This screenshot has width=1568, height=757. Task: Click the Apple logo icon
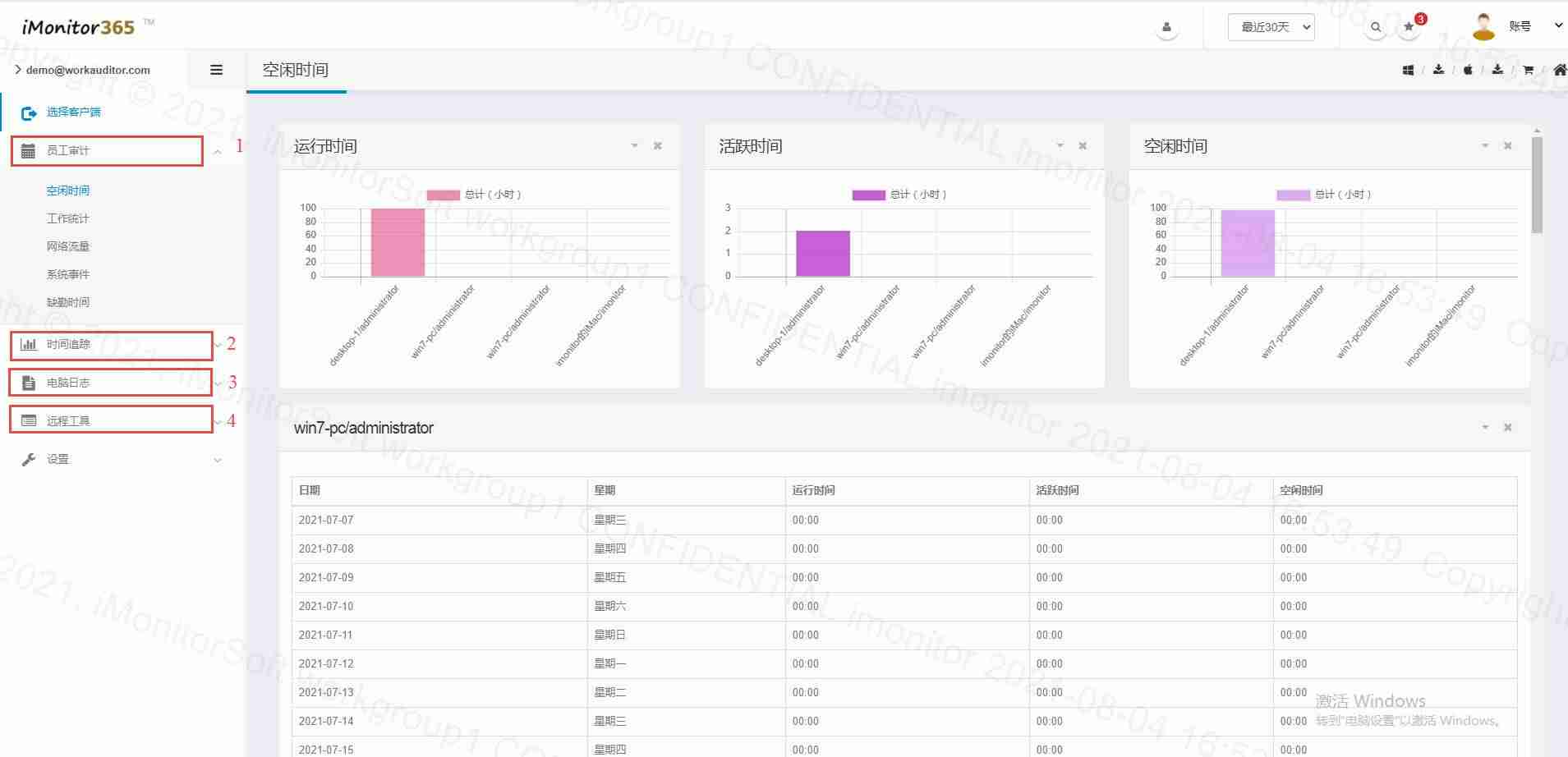(1468, 70)
